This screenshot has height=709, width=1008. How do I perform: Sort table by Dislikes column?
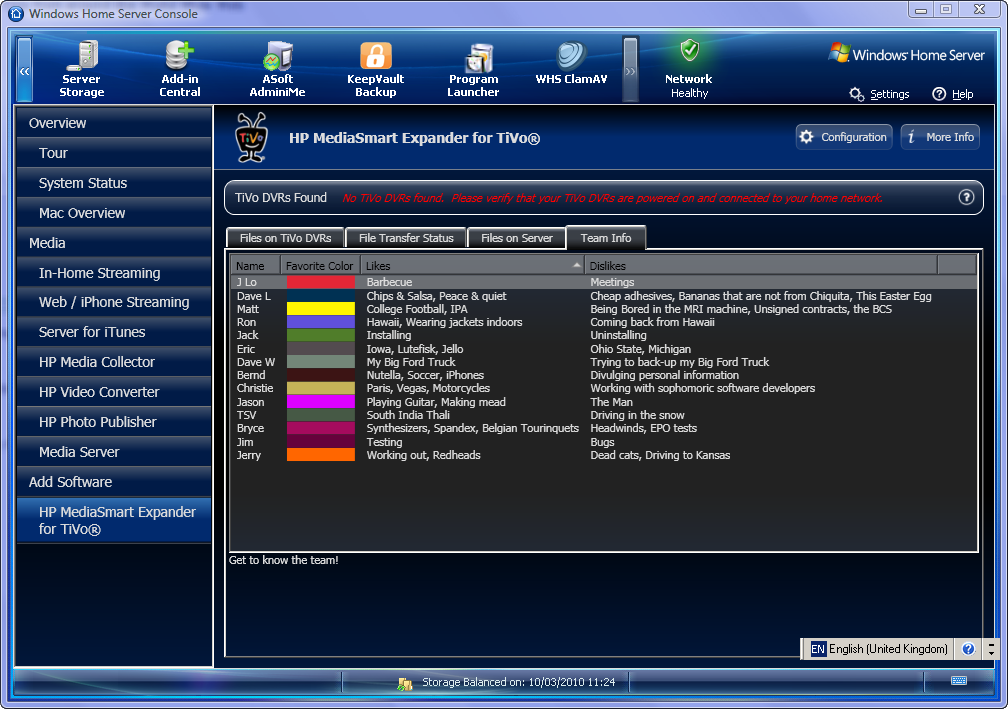click(761, 265)
